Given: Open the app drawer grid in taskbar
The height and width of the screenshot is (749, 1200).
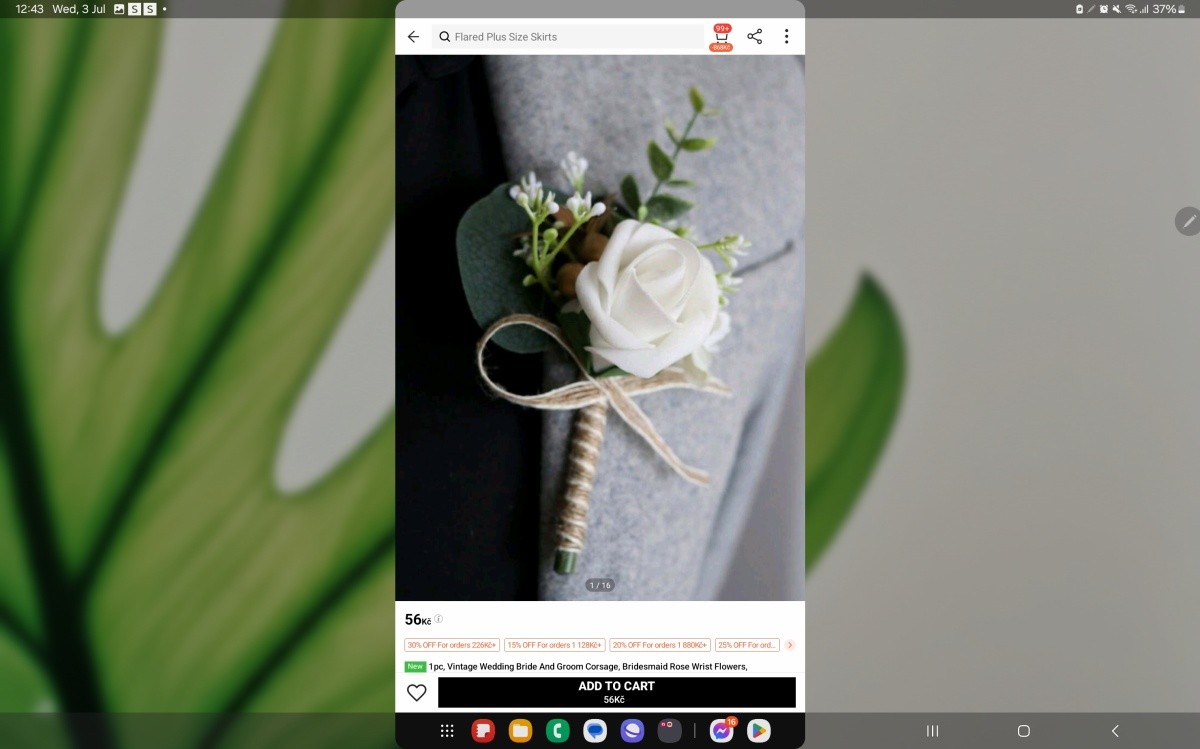Looking at the screenshot, I should point(447,731).
